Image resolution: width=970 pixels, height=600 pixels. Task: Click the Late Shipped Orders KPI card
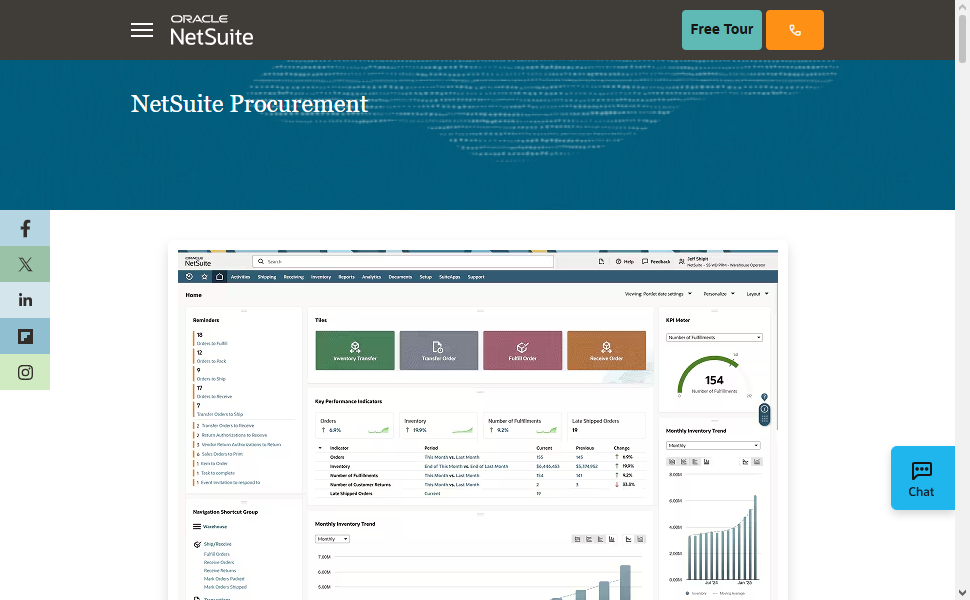(606, 426)
